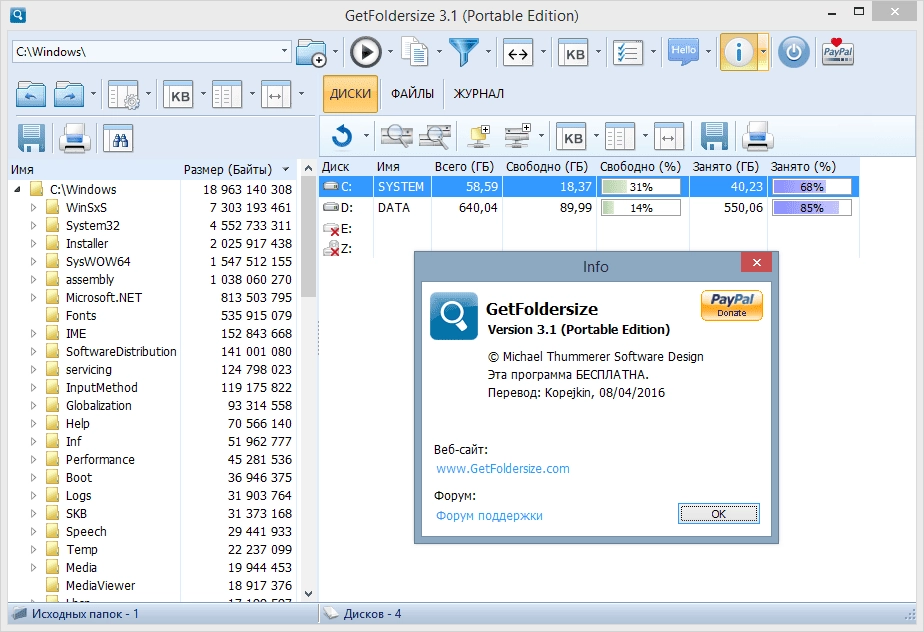Image resolution: width=924 pixels, height=632 pixels.
Task: Sort by the Свободно (ГБ) column header
Action: (x=547, y=167)
